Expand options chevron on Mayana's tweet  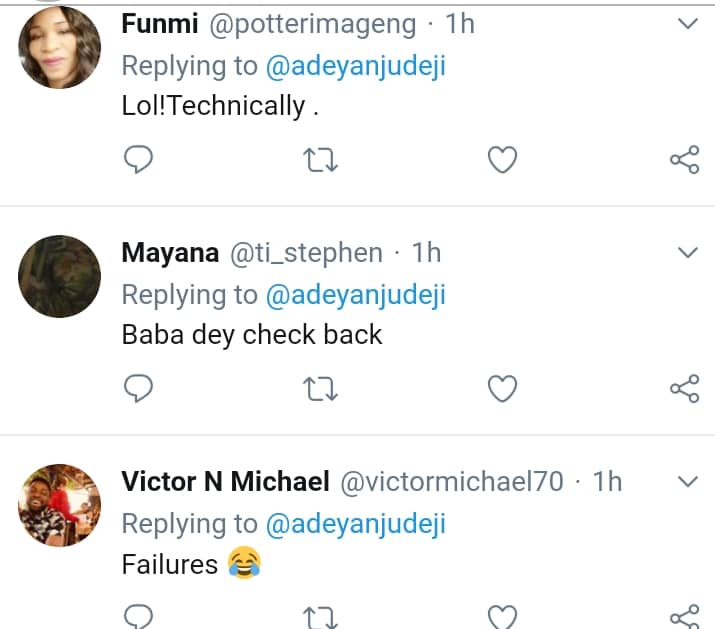pos(687,252)
